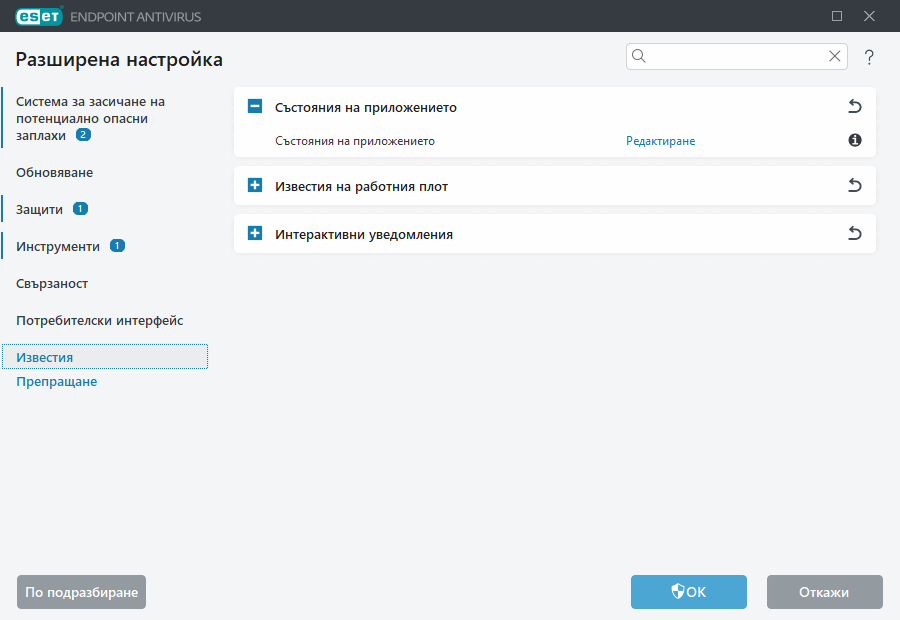
Task: Click revert icon for Известия на работния плот
Action: tap(855, 185)
